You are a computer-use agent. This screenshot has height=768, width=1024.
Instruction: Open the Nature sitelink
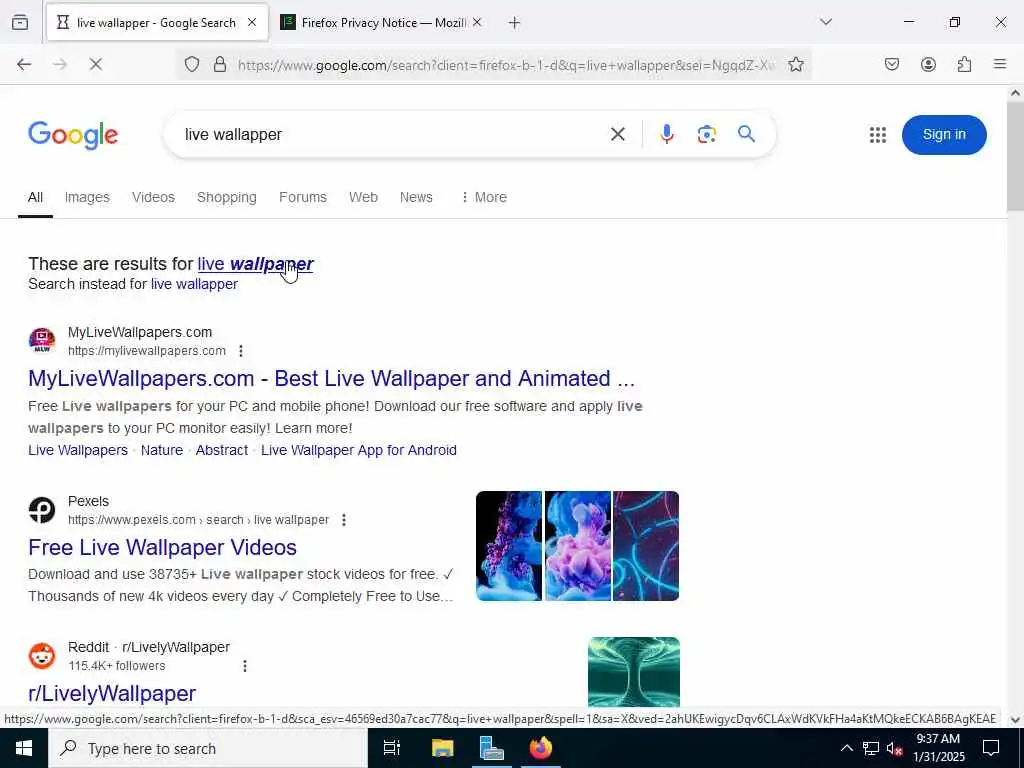[x=162, y=451]
